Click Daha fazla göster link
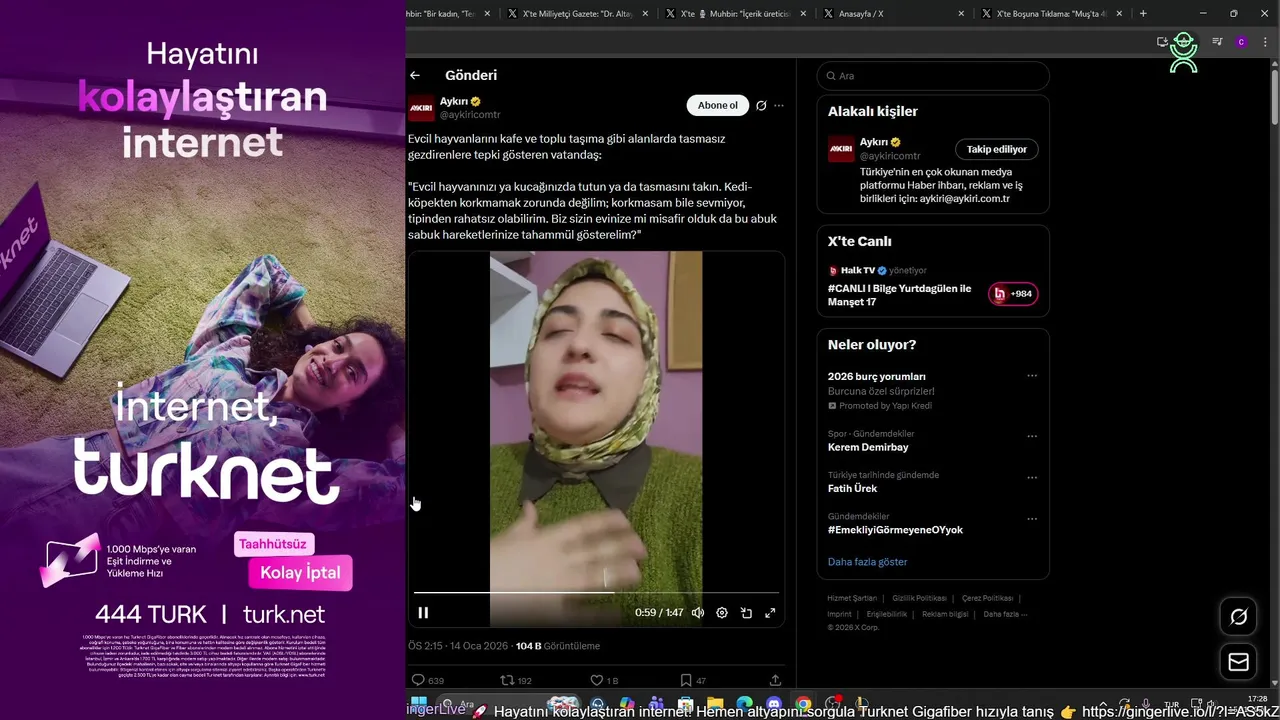 (x=868, y=562)
